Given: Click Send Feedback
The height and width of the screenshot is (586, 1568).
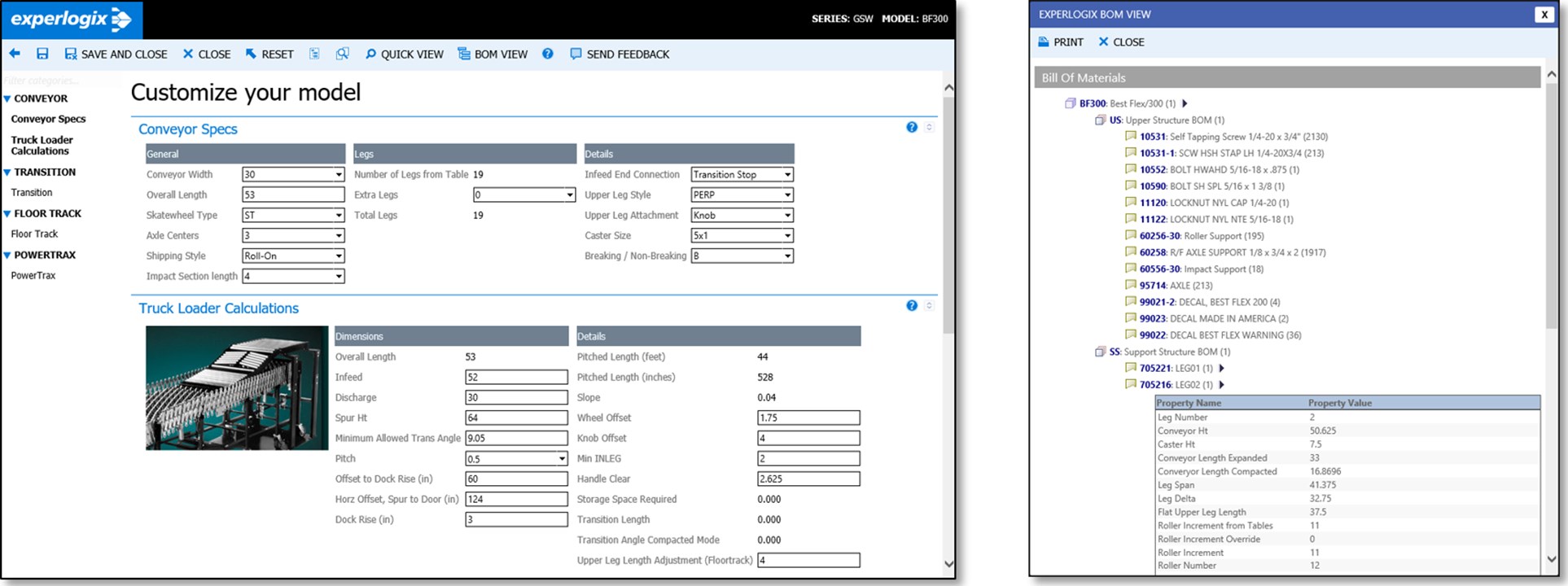Looking at the screenshot, I should pyautogui.click(x=620, y=54).
